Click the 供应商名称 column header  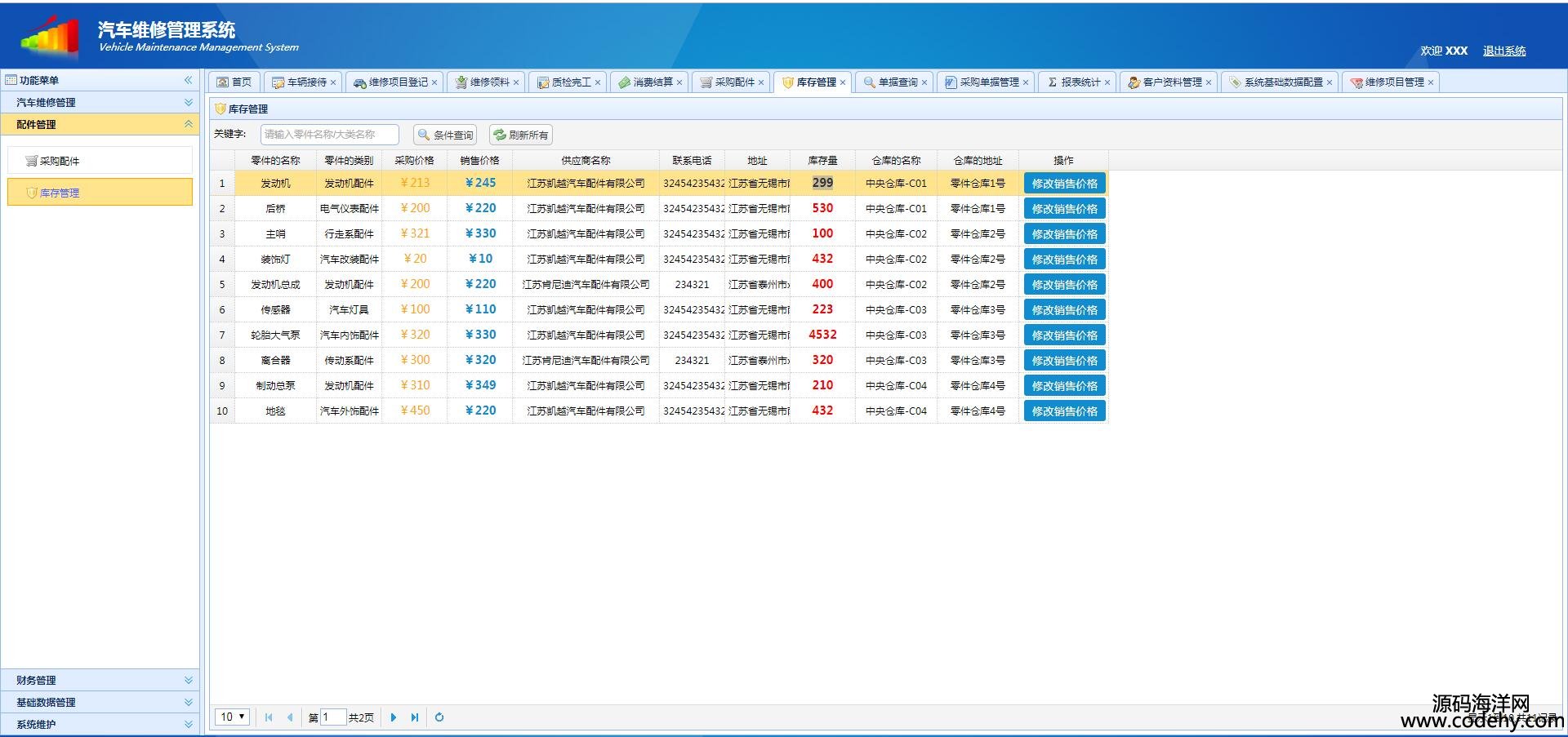[x=586, y=161]
